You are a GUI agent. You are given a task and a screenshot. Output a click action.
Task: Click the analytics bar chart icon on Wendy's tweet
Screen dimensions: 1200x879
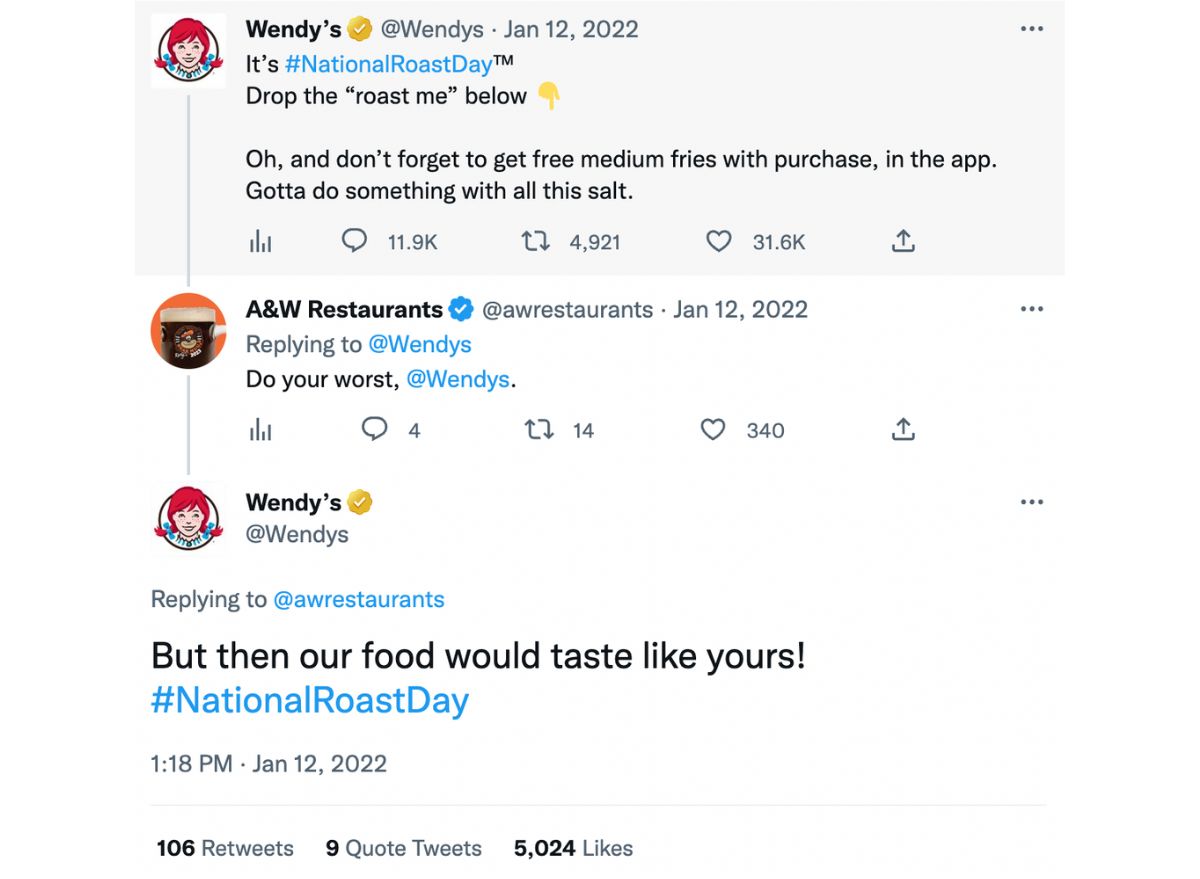[x=261, y=240]
